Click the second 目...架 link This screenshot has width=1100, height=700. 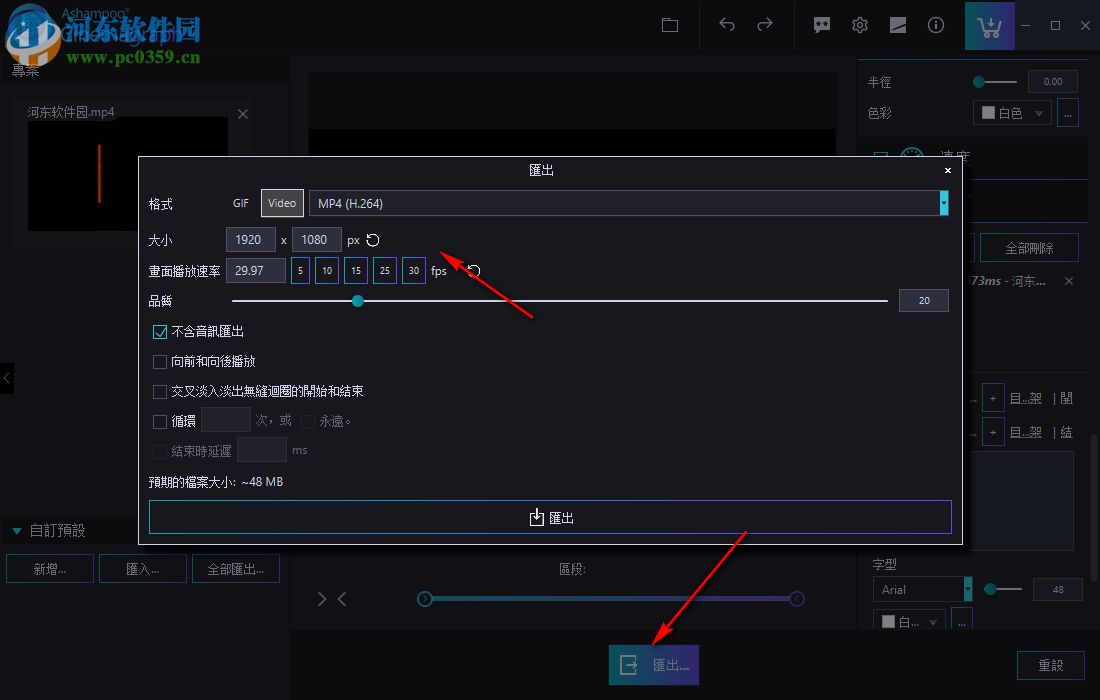1026,432
